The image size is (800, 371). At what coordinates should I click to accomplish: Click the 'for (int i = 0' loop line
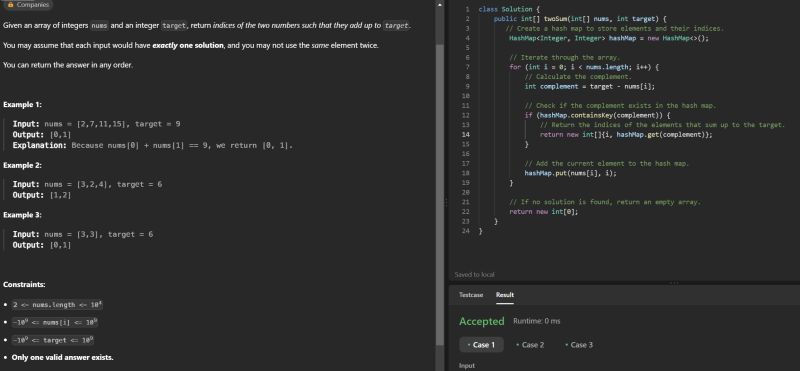585,67
